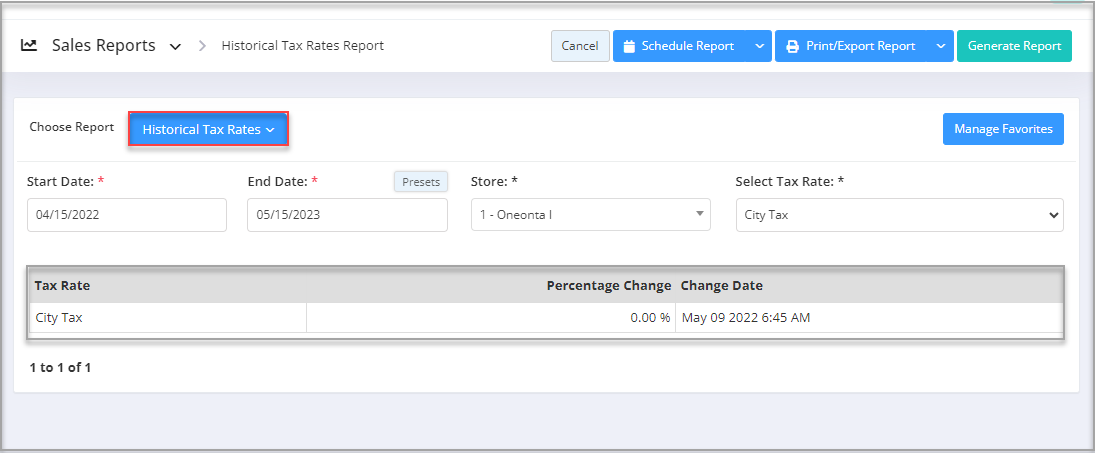The width and height of the screenshot is (1095, 453).
Task: Open the Store selection dropdown
Action: 590,215
